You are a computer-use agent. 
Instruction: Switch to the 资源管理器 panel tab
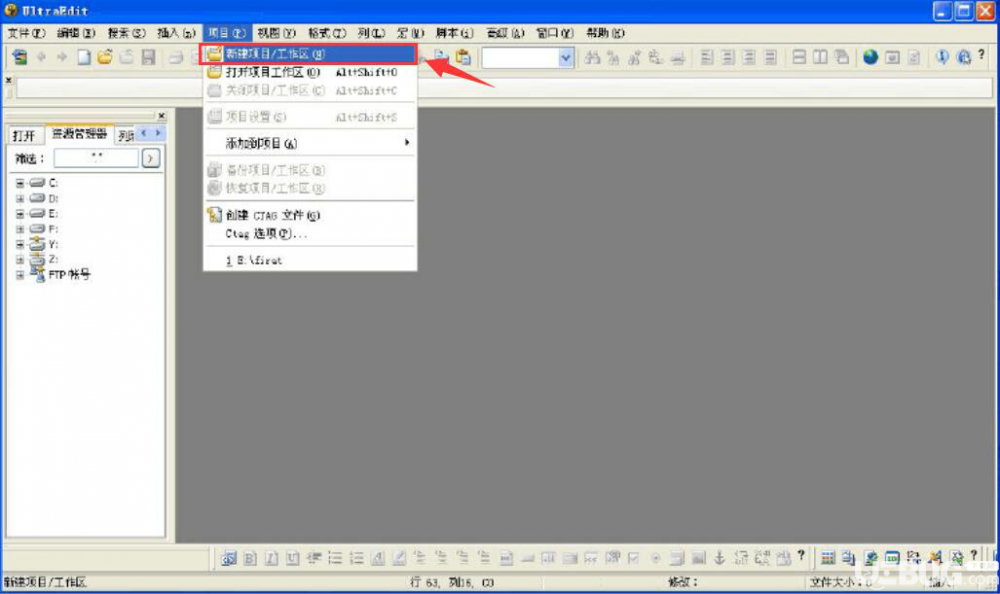(x=80, y=134)
